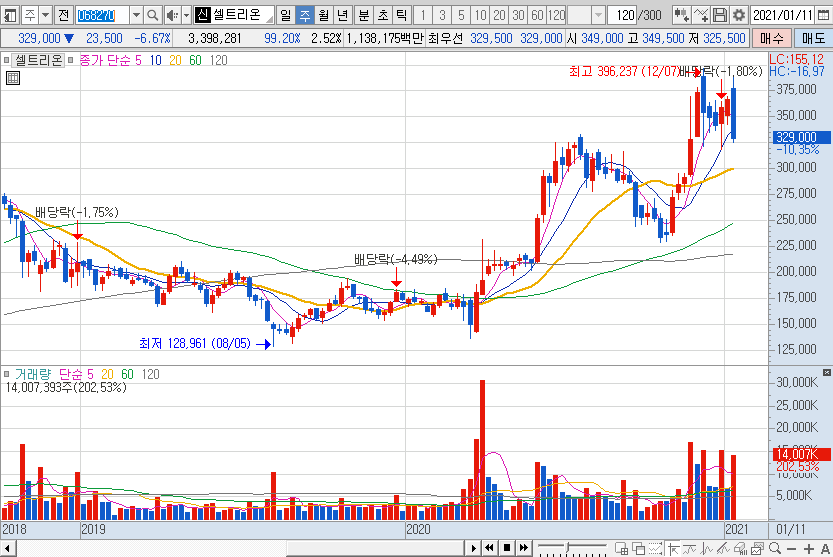
Task: Choose interval 5 button
Action: point(461,15)
